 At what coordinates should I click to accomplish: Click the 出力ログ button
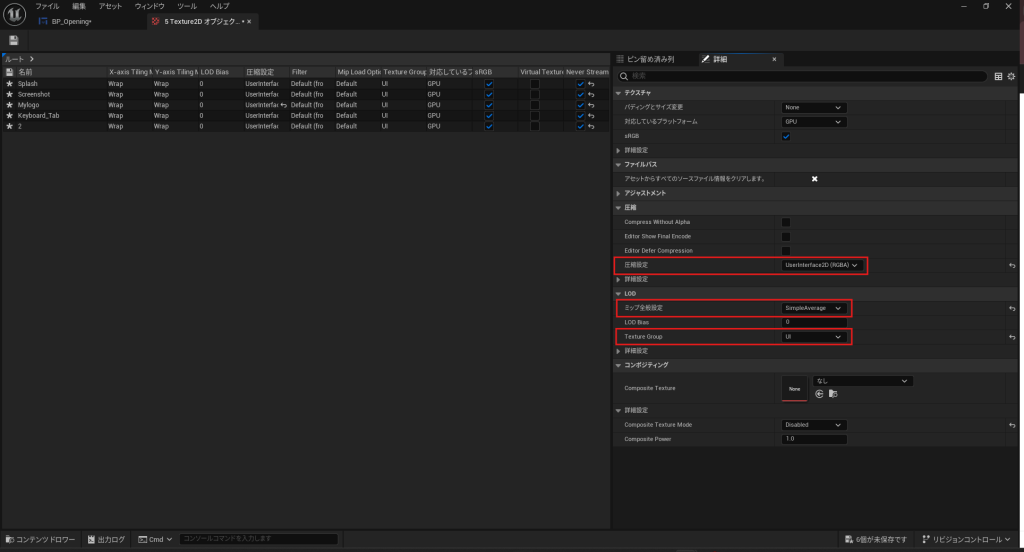coord(107,540)
